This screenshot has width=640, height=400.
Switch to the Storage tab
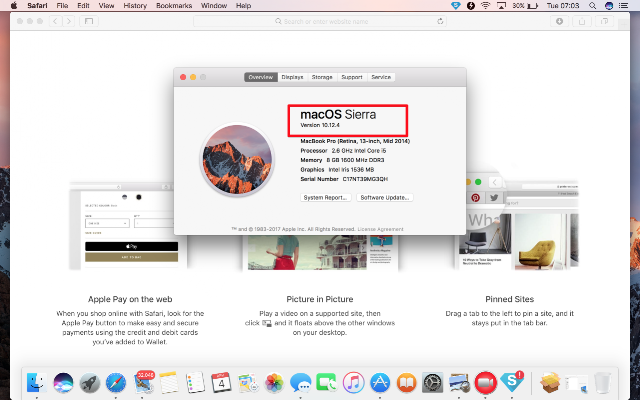pos(322,77)
